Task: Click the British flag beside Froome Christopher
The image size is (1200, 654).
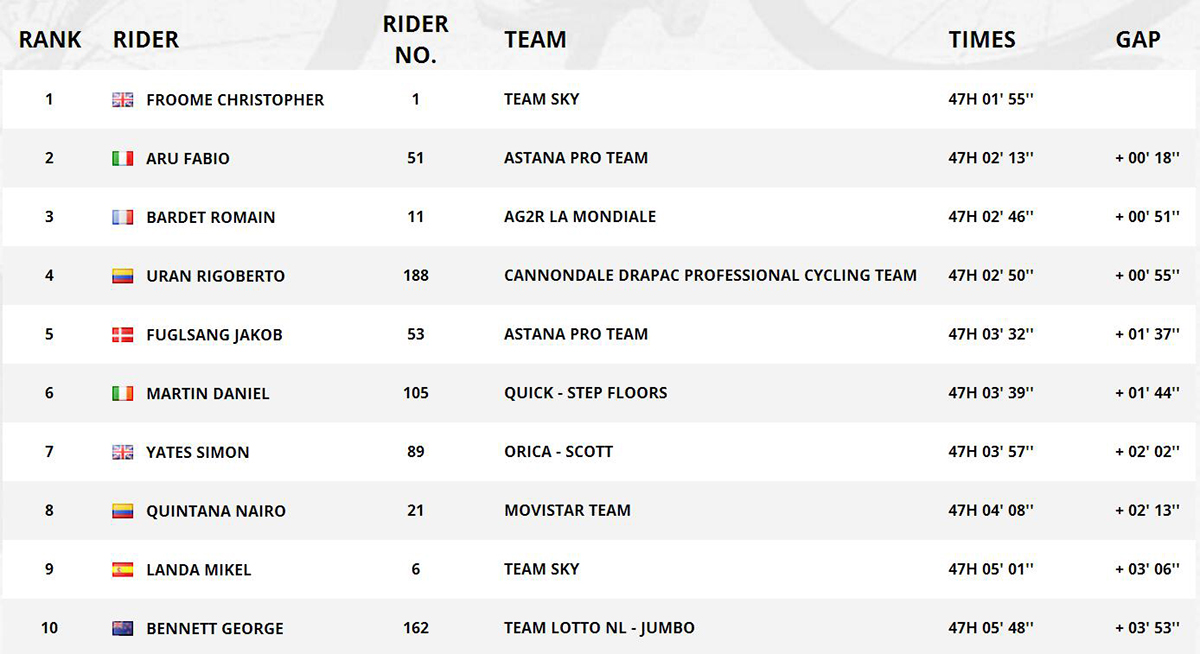Action: [x=123, y=100]
